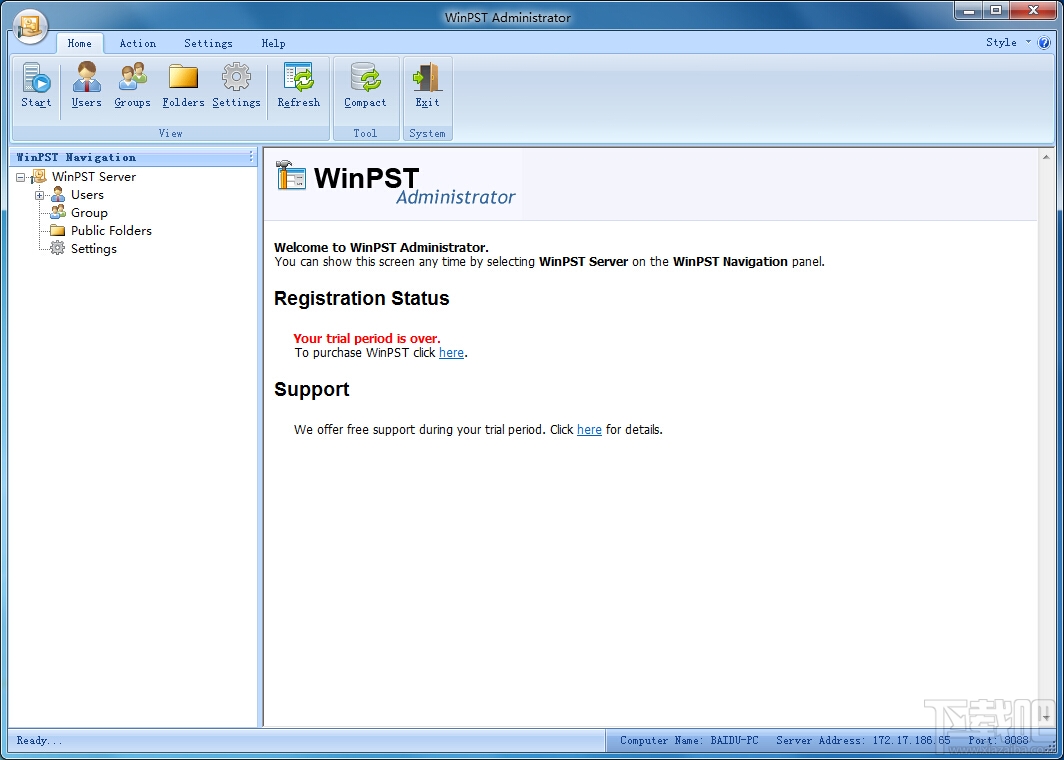Screen dimensions: 1064x760
Task: Open the Users view in ribbon
Action: pos(86,86)
